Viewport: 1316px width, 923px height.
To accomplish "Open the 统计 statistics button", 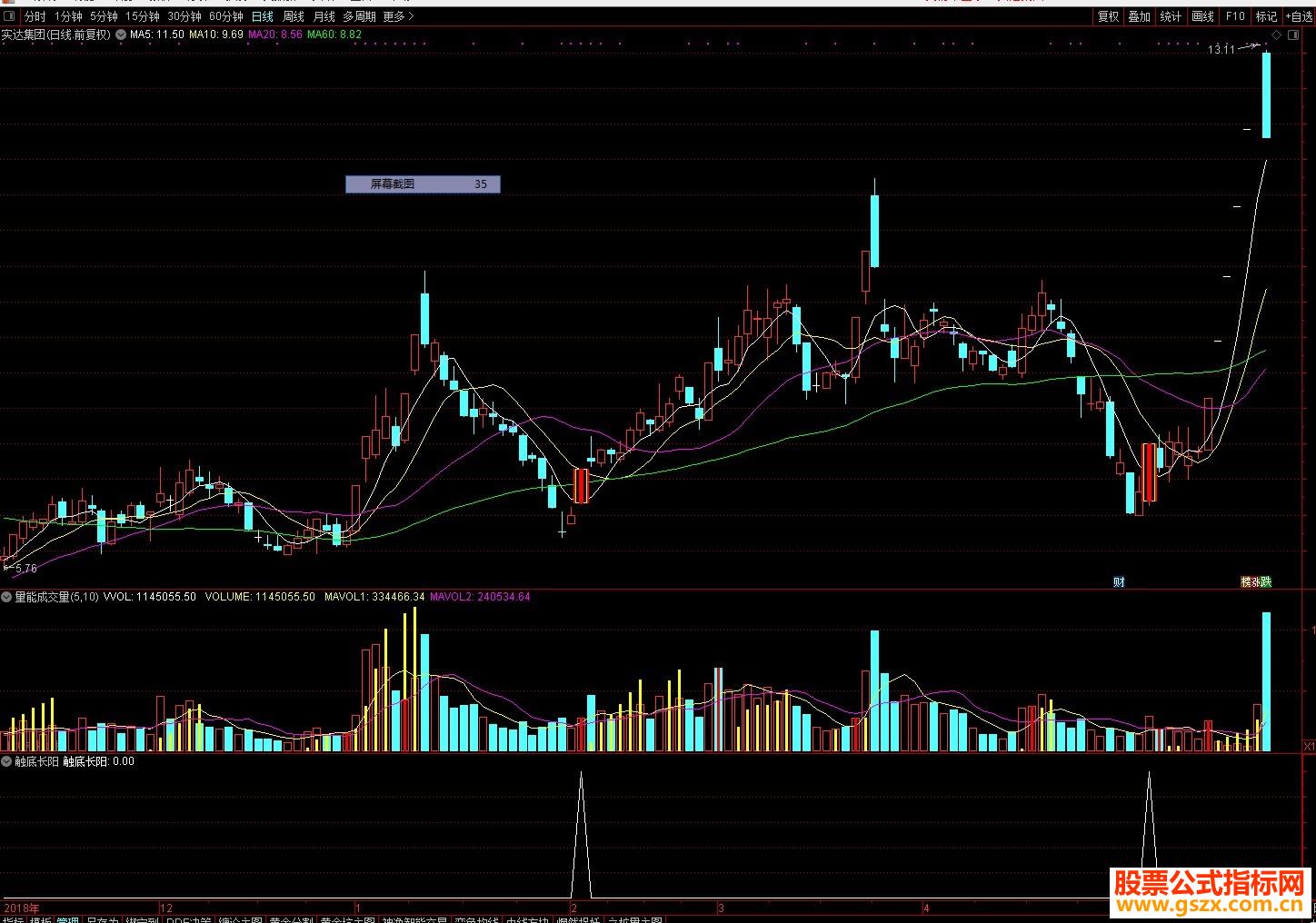I will pos(1171,16).
